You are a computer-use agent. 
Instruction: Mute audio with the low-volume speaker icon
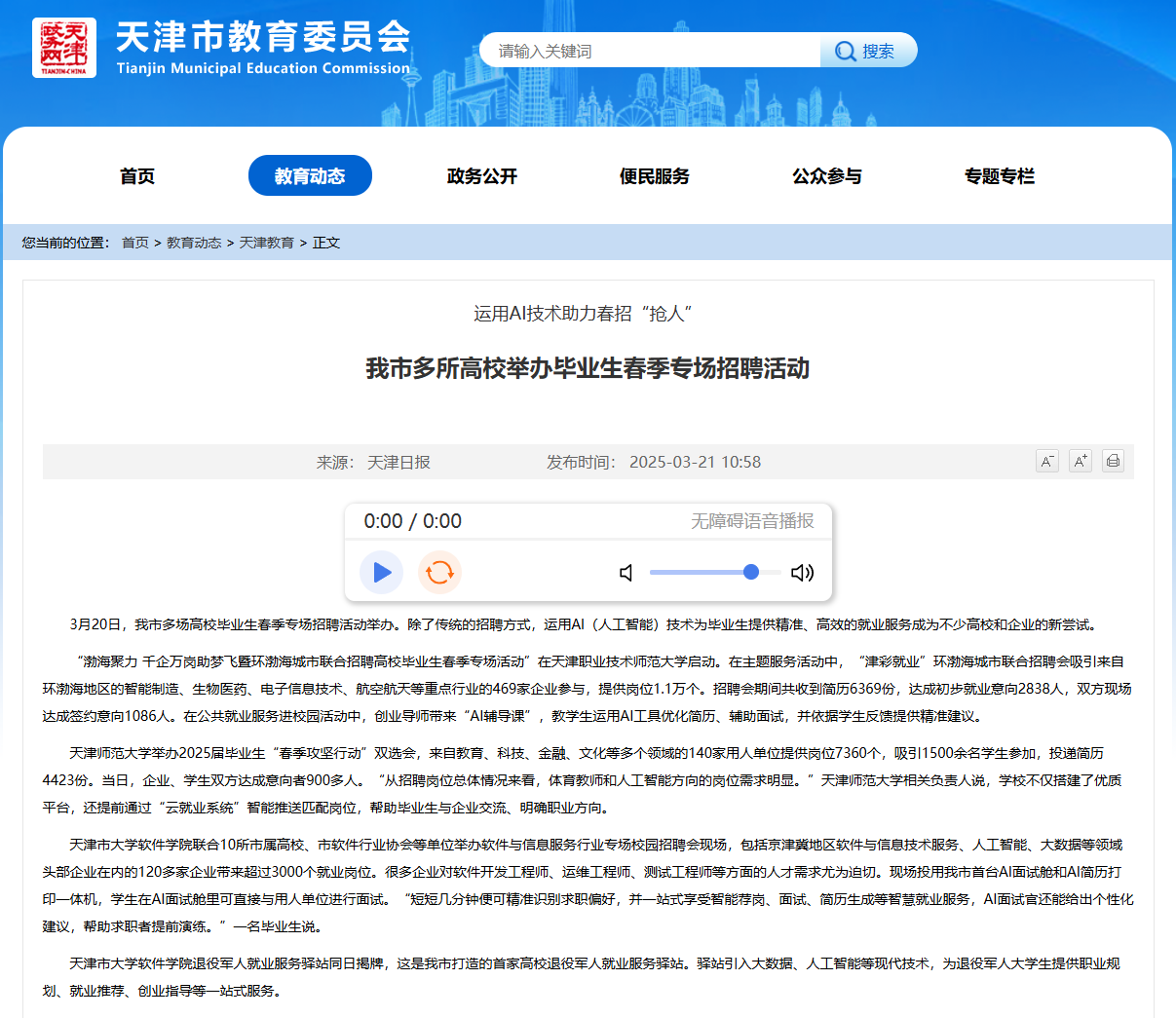click(x=626, y=573)
